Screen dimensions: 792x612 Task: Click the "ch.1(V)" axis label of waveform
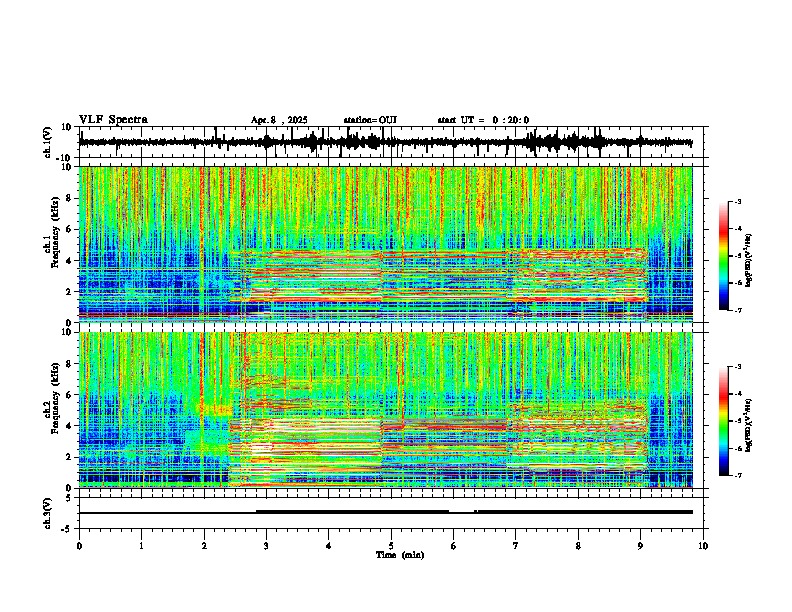coord(48,142)
